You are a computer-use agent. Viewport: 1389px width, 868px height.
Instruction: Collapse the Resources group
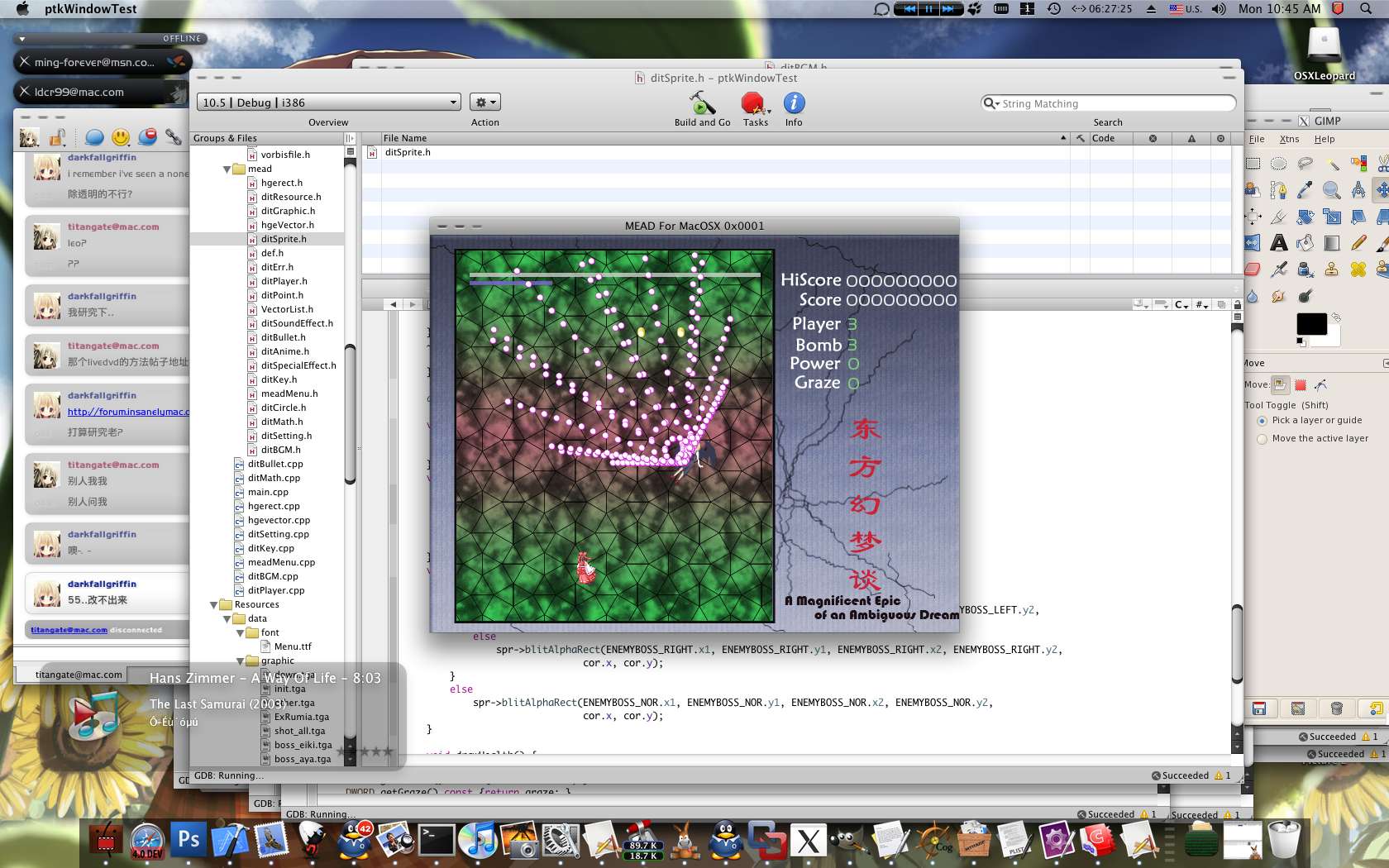click(213, 605)
